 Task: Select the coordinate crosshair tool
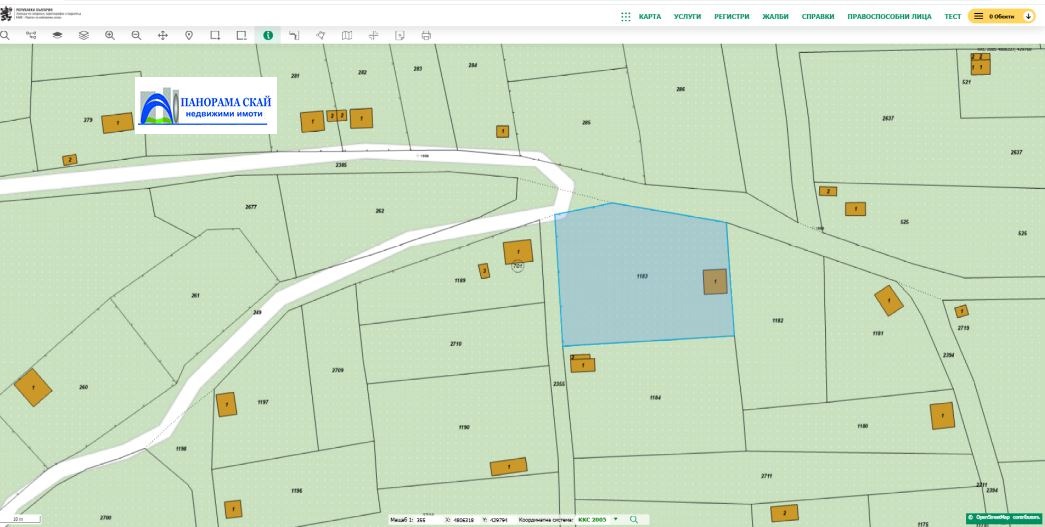click(373, 35)
